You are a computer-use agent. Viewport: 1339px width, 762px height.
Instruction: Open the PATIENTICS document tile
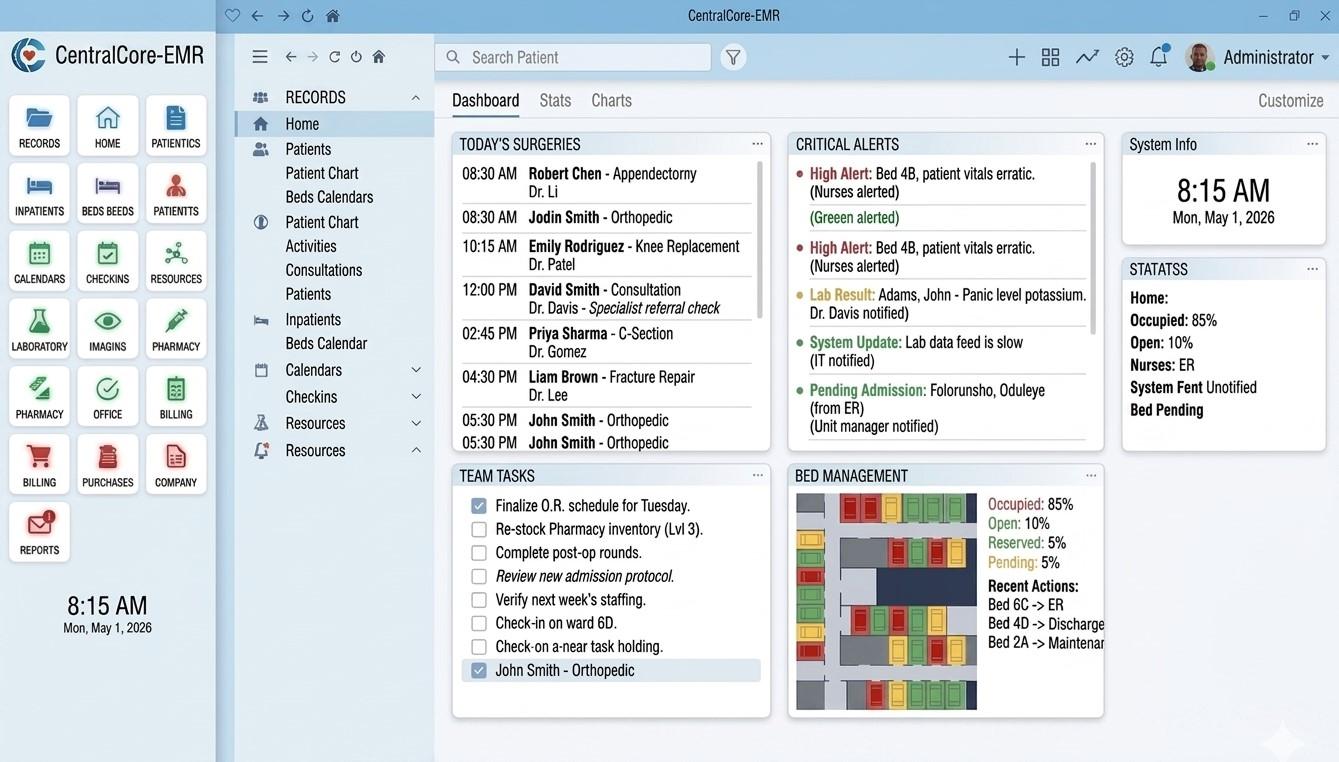(176, 125)
